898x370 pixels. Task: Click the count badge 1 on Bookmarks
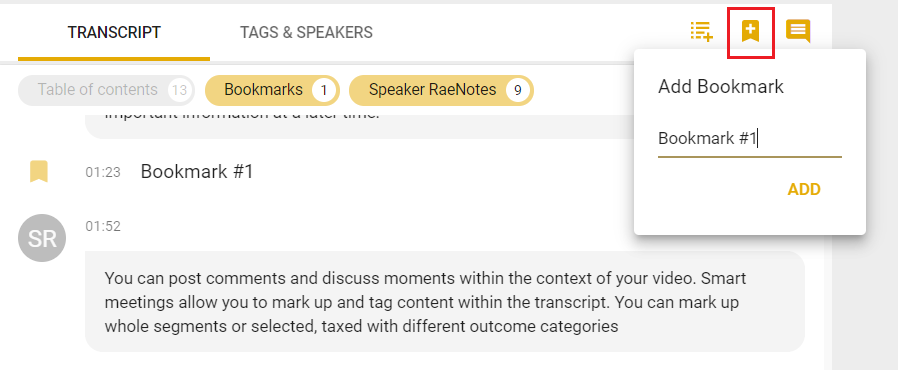pos(324,90)
